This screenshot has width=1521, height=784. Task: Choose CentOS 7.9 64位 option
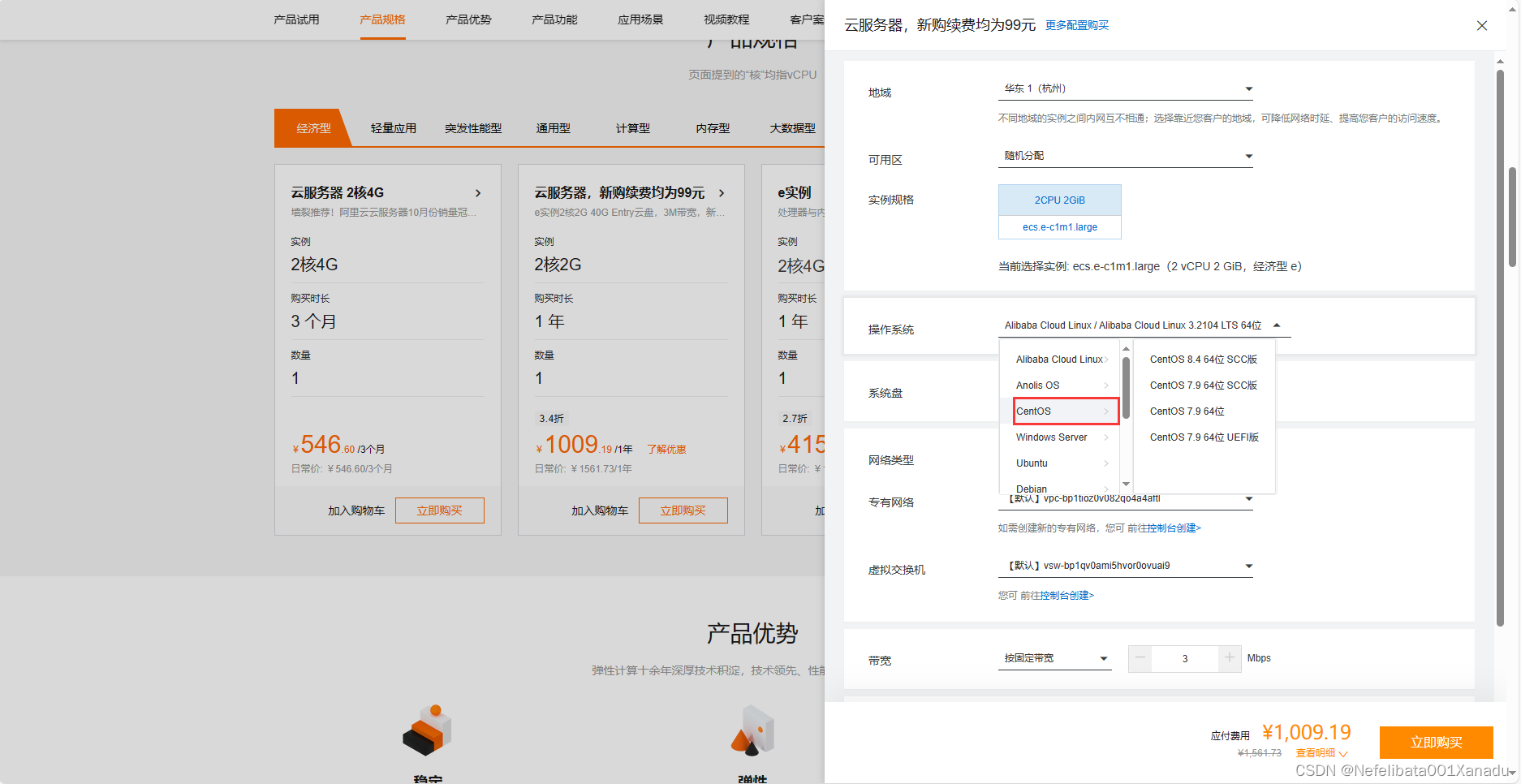click(1187, 411)
